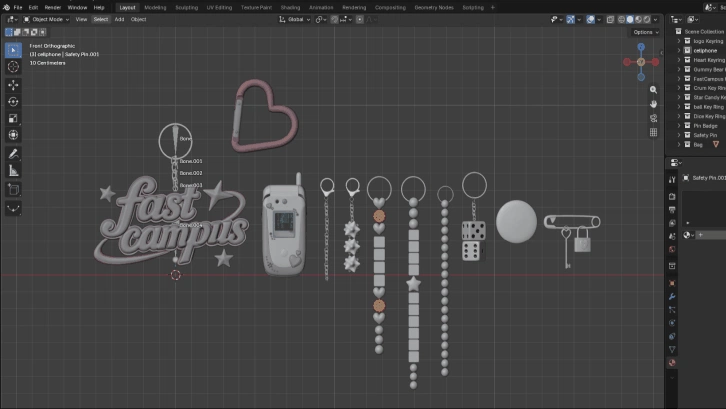Click the new material plus button

[x=701, y=235]
